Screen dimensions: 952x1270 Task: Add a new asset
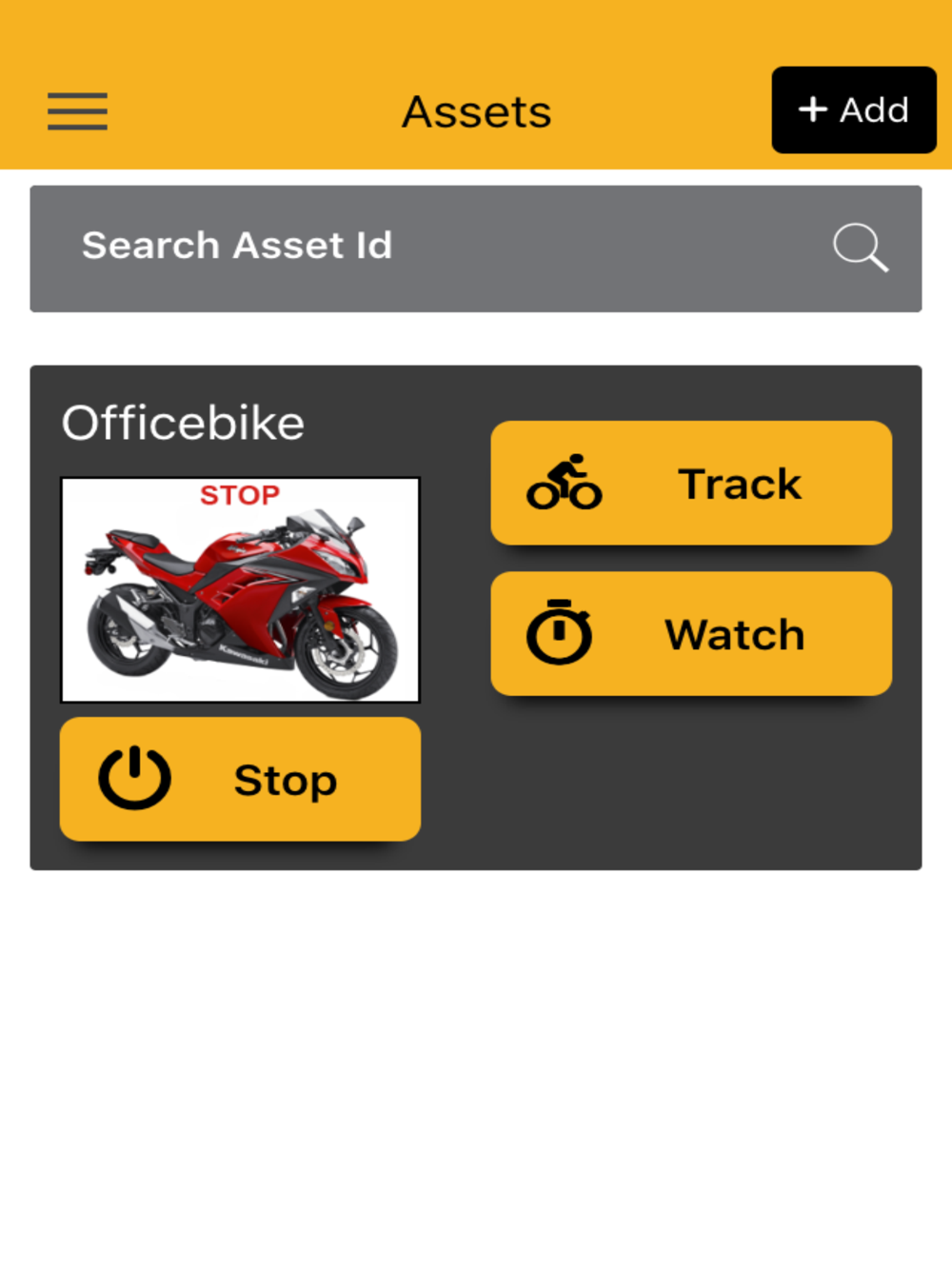854,109
